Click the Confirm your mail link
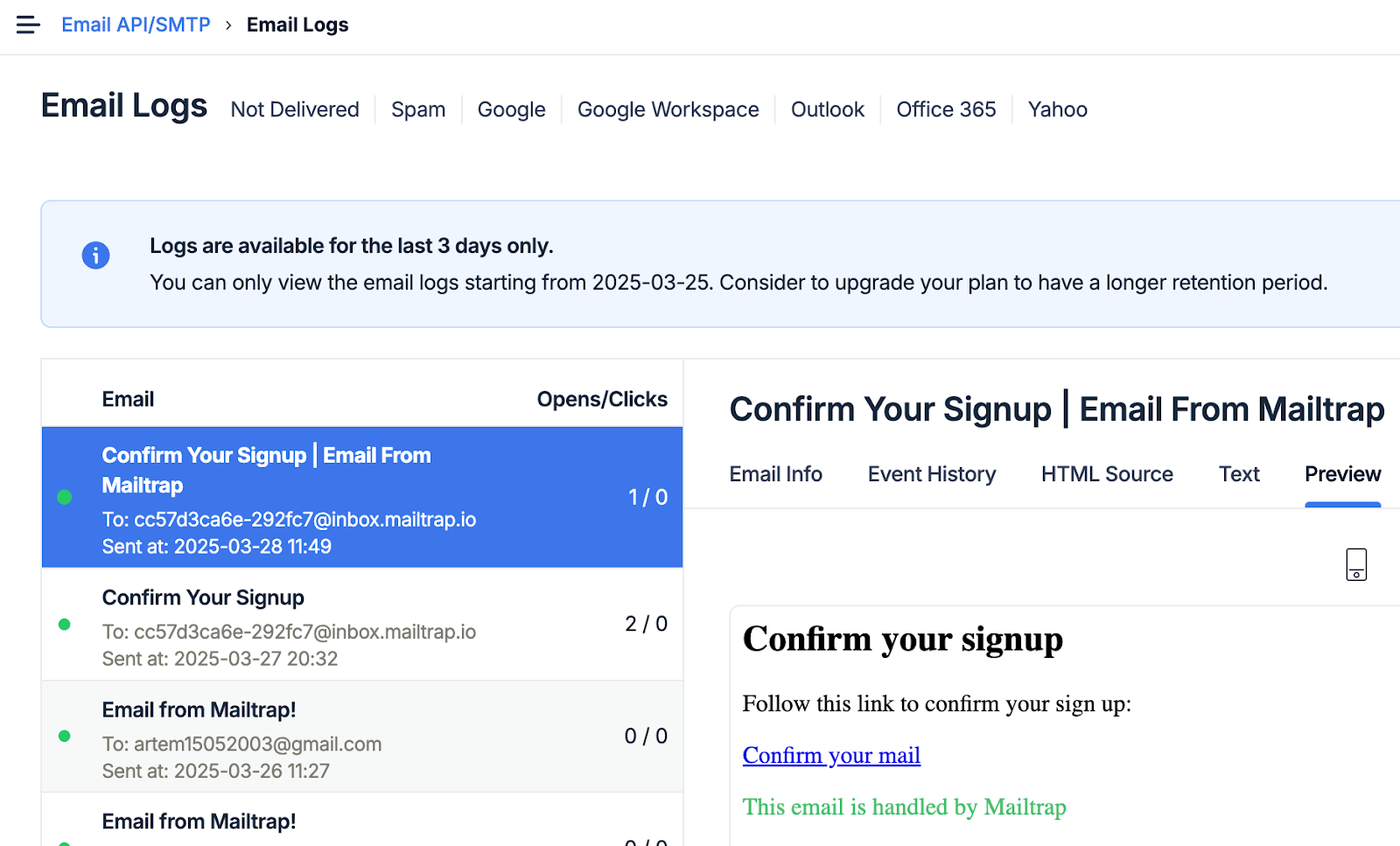The width and height of the screenshot is (1400, 846). 831,755
